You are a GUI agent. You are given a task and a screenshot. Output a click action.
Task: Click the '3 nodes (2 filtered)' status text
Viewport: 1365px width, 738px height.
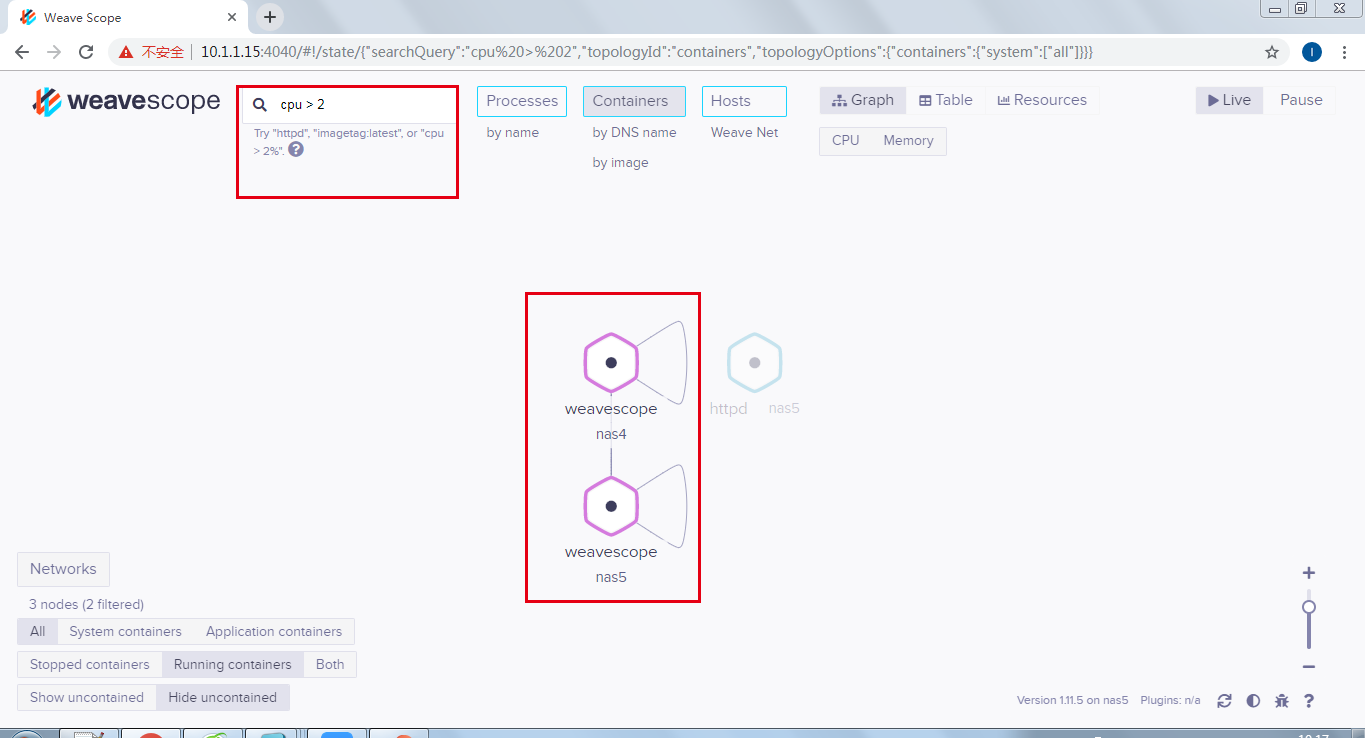(x=86, y=605)
